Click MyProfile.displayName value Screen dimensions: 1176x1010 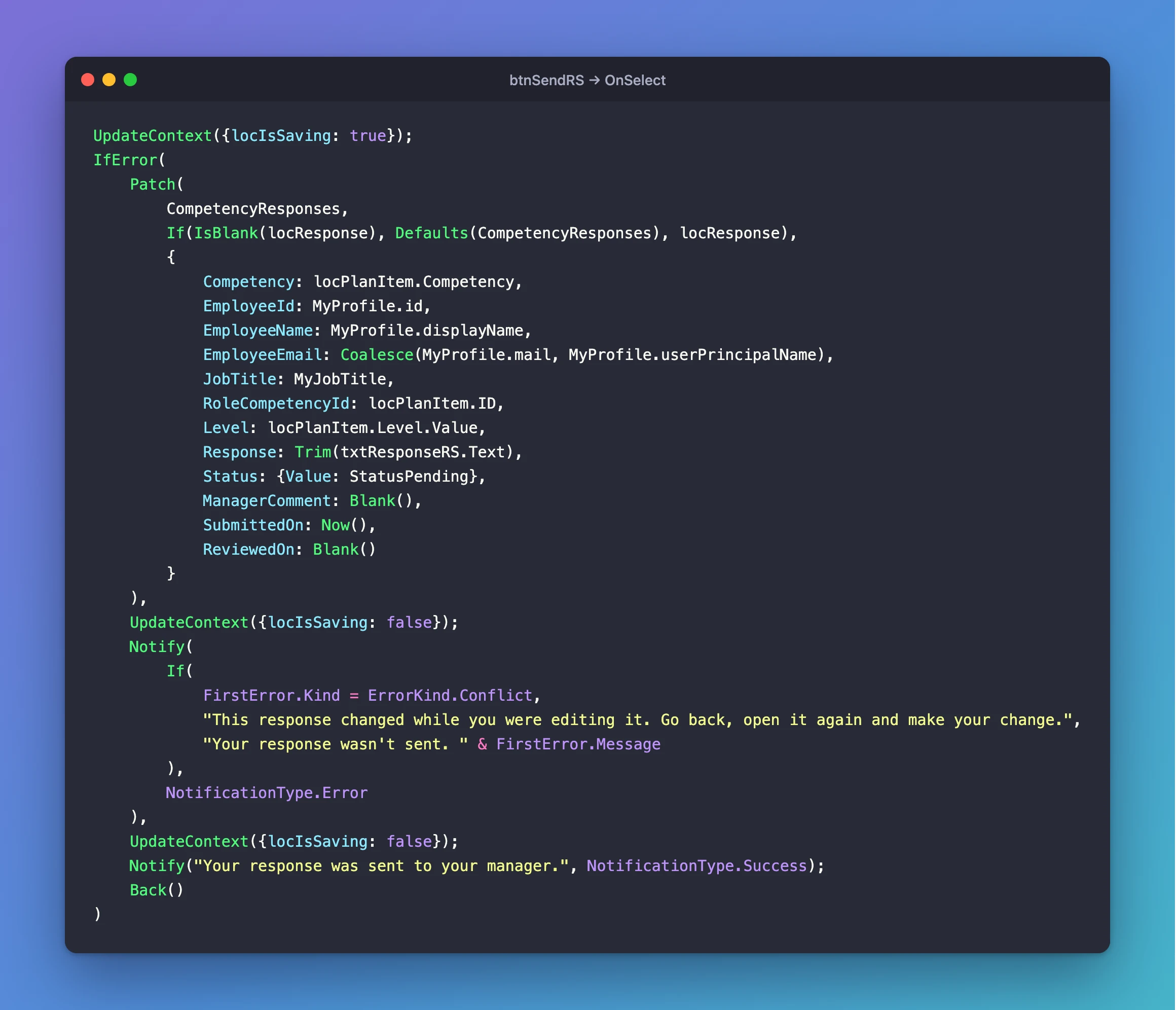[427, 331]
